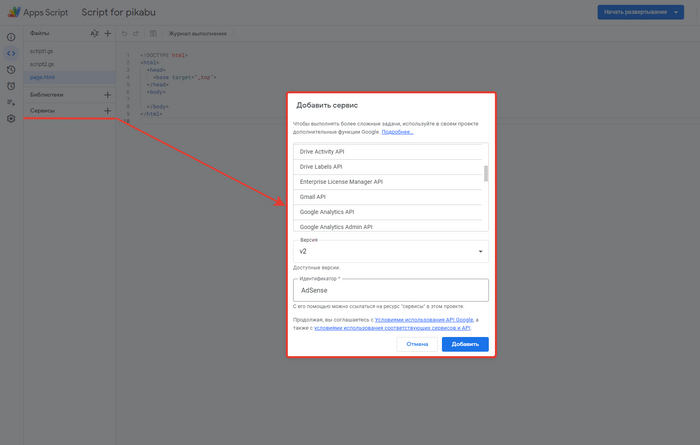Follow the Подробнее link in the dialog
The image size is (700, 445).
tap(397, 132)
